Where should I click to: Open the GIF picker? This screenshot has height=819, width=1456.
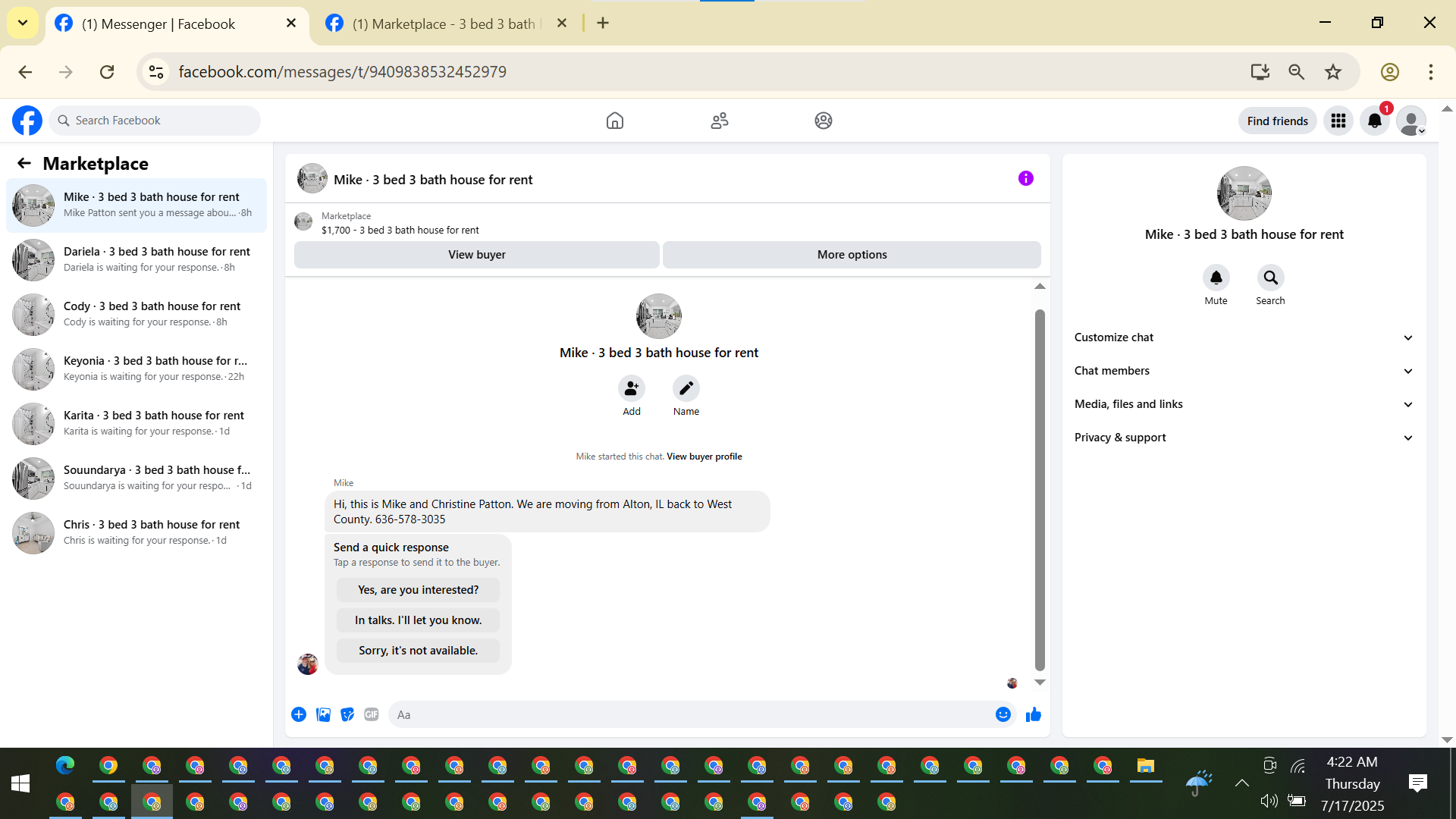371,714
